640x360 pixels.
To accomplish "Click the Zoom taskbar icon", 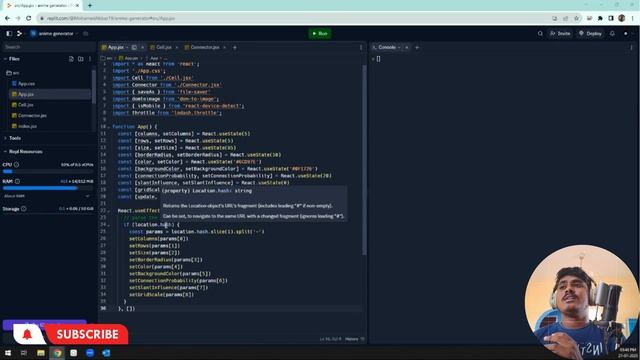I will point(90,353).
